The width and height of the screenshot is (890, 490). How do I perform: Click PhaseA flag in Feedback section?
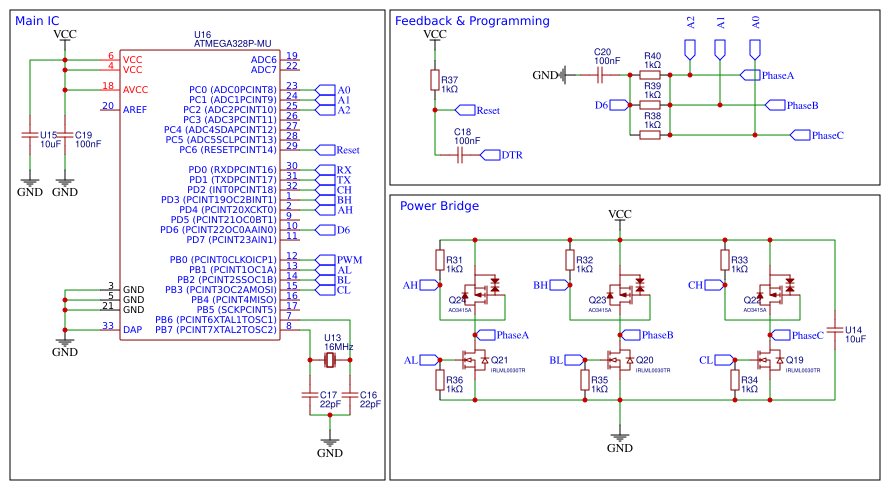[x=750, y=75]
